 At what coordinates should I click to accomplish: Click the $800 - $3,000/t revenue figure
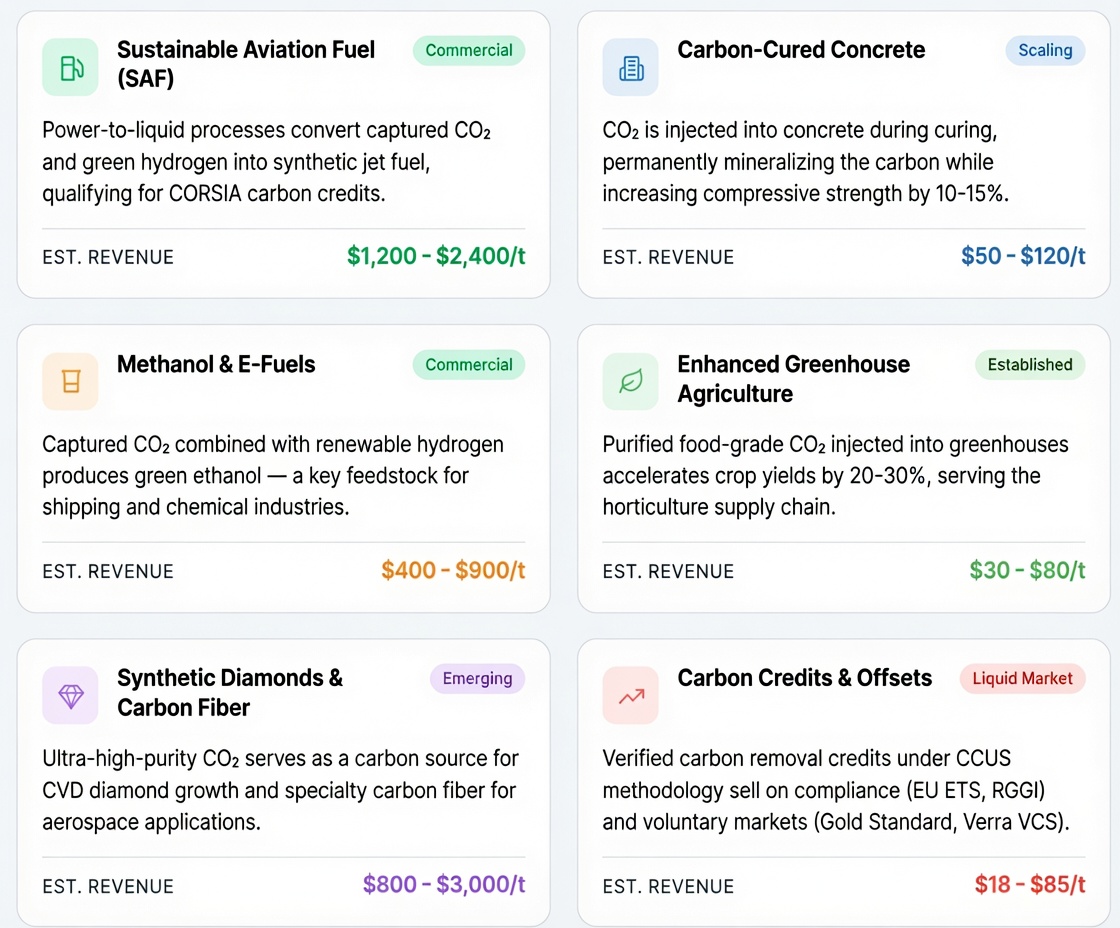click(x=444, y=884)
